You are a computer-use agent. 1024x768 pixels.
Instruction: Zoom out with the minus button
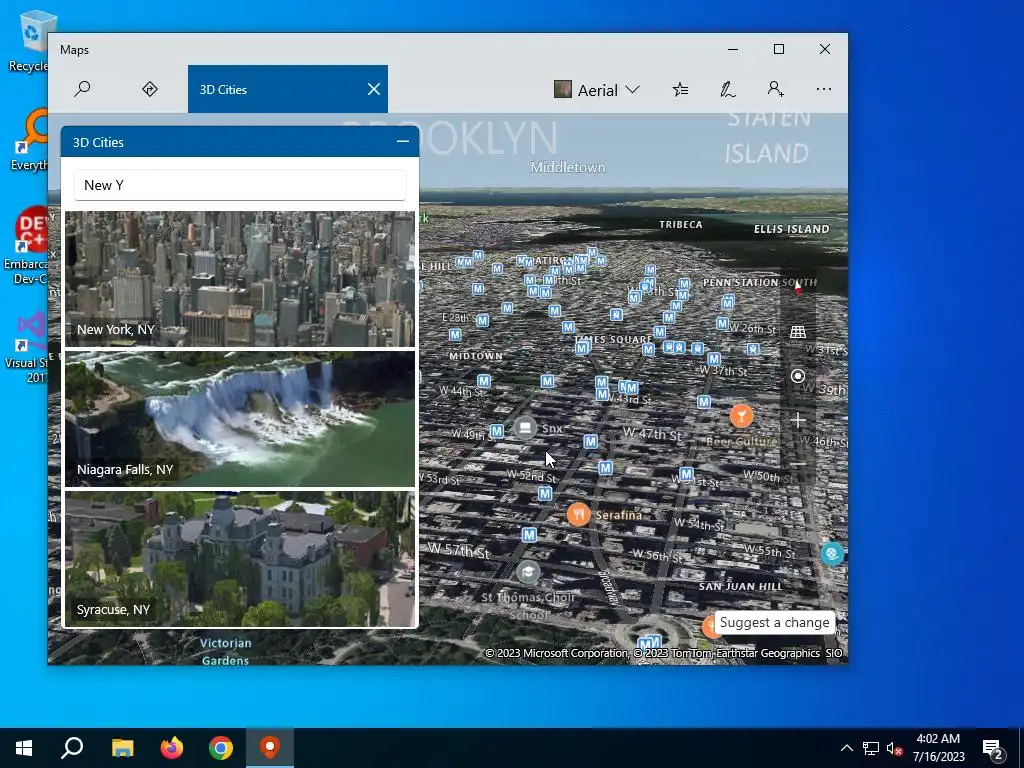(x=797, y=464)
